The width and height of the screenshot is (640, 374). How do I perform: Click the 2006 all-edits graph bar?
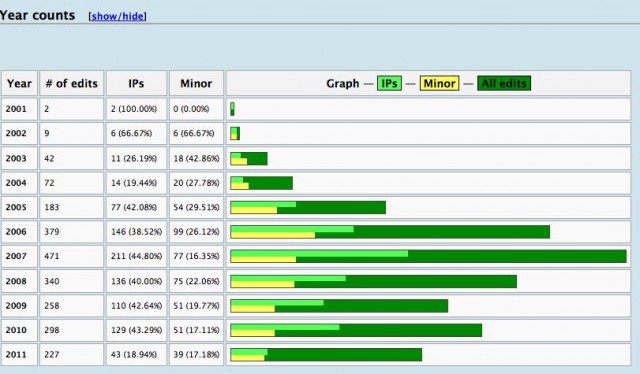[390, 232]
